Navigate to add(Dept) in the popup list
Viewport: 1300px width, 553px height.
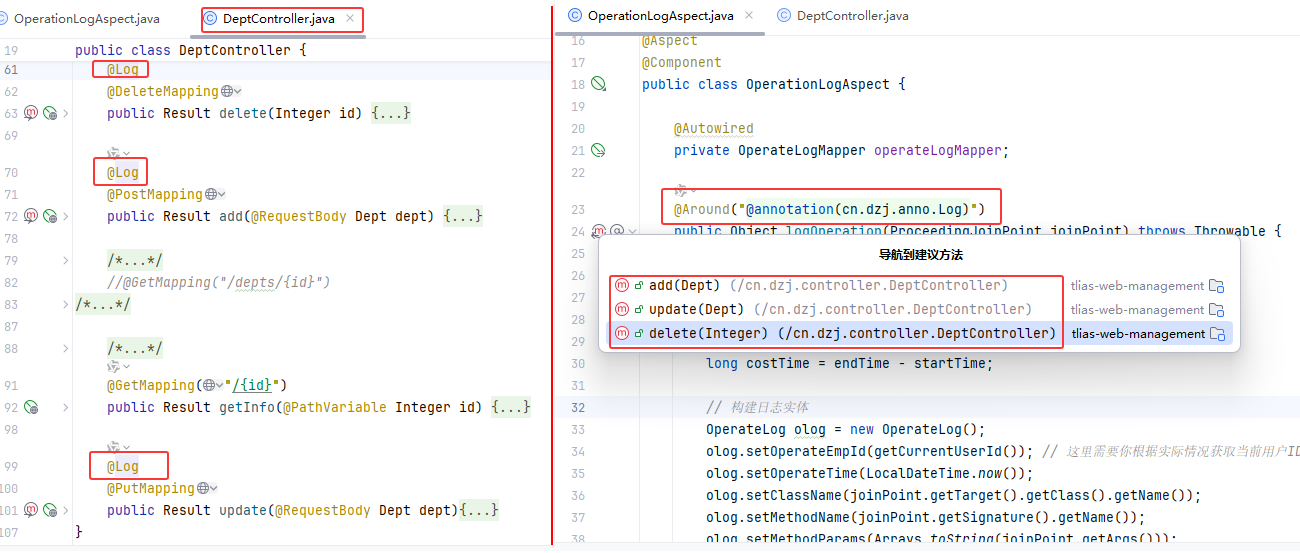[x=828, y=286]
